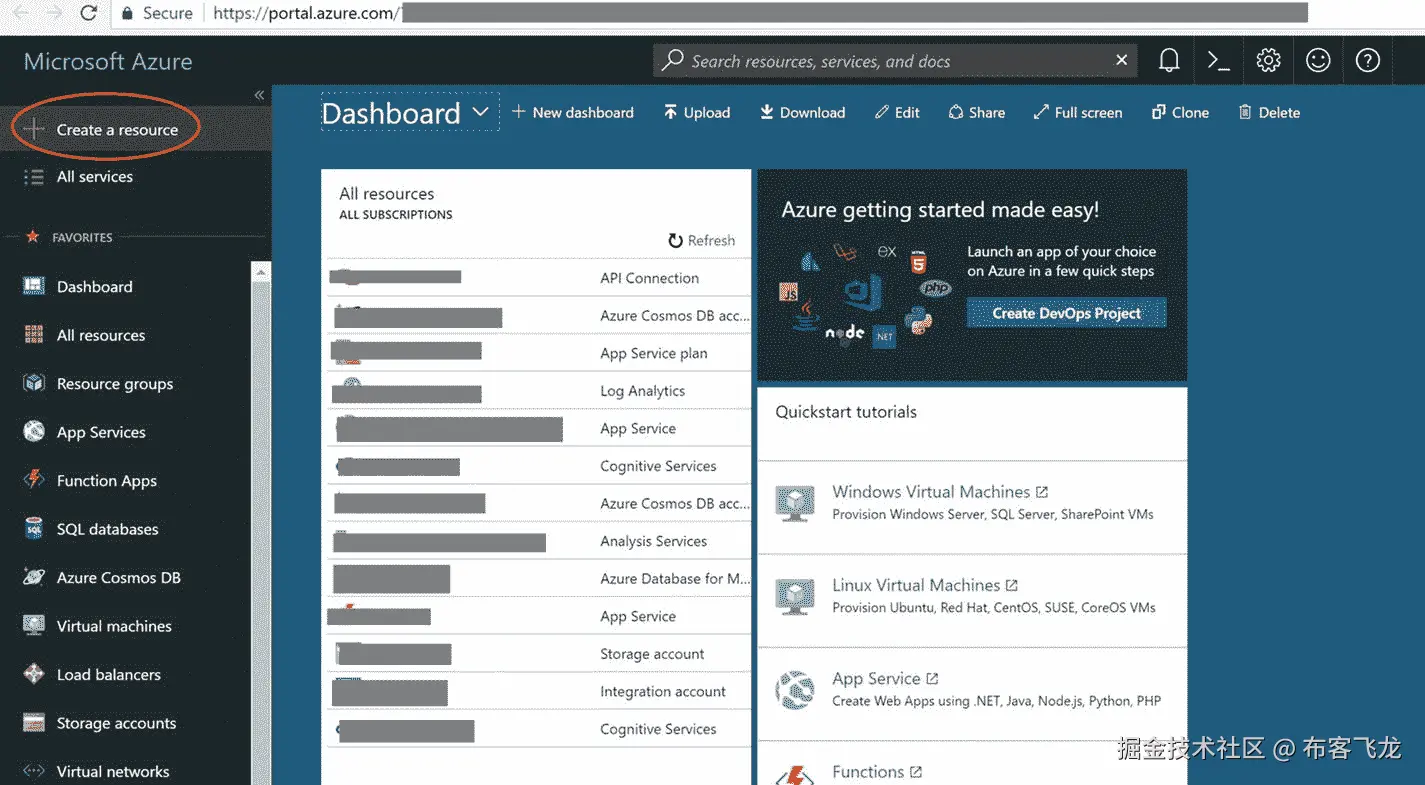Viewport: 1425px width, 785px height.
Task: Click the Virtual machines monitor icon
Action: [34, 626]
